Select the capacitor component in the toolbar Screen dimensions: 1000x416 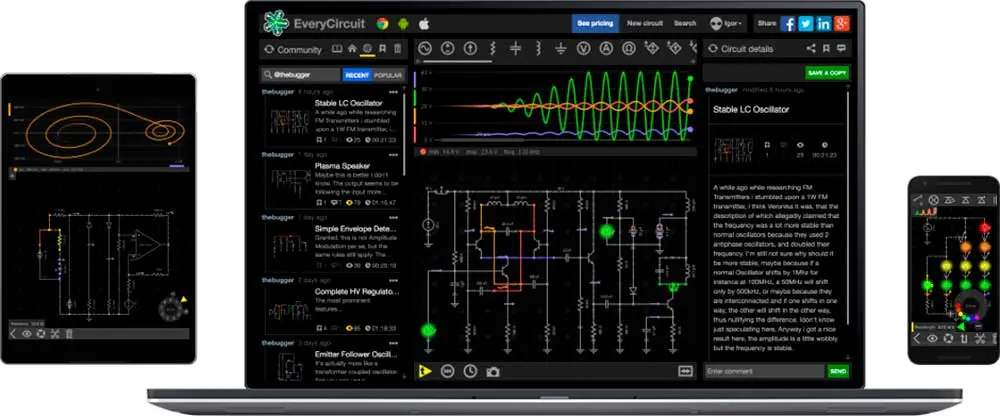click(x=516, y=48)
